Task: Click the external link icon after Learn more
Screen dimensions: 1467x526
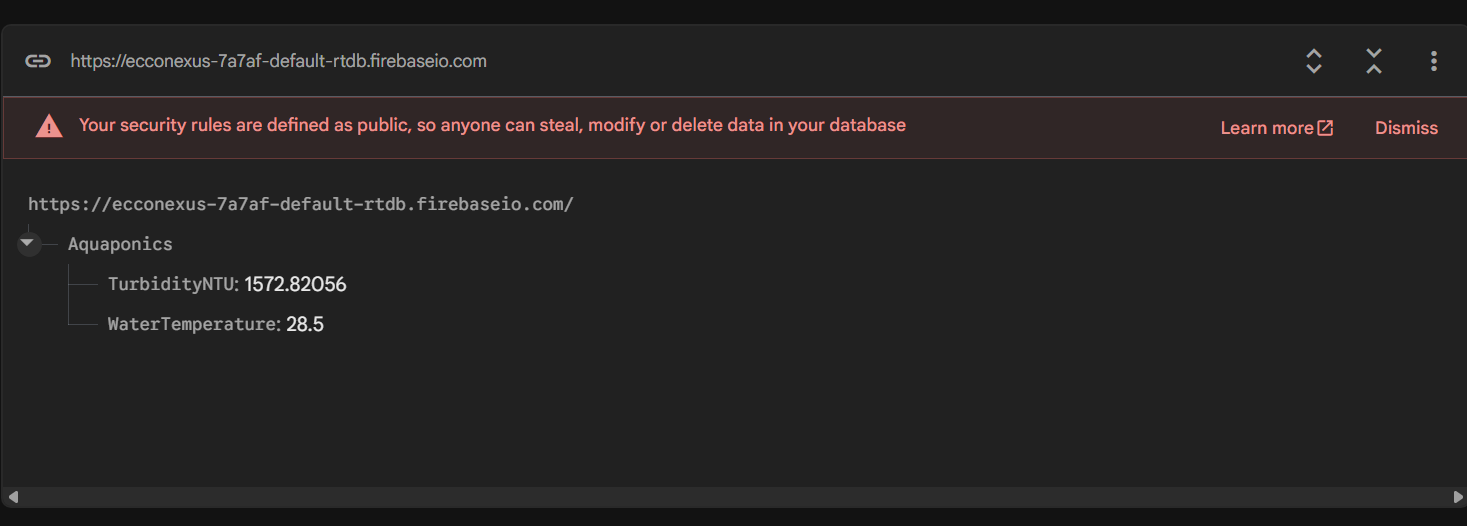Action: (1325, 128)
